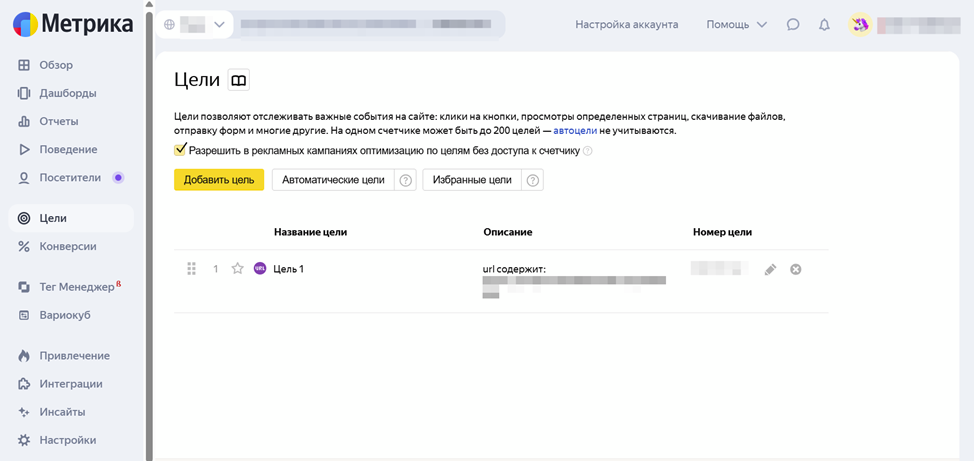Open the book guide icon next to Цели

click(x=239, y=80)
